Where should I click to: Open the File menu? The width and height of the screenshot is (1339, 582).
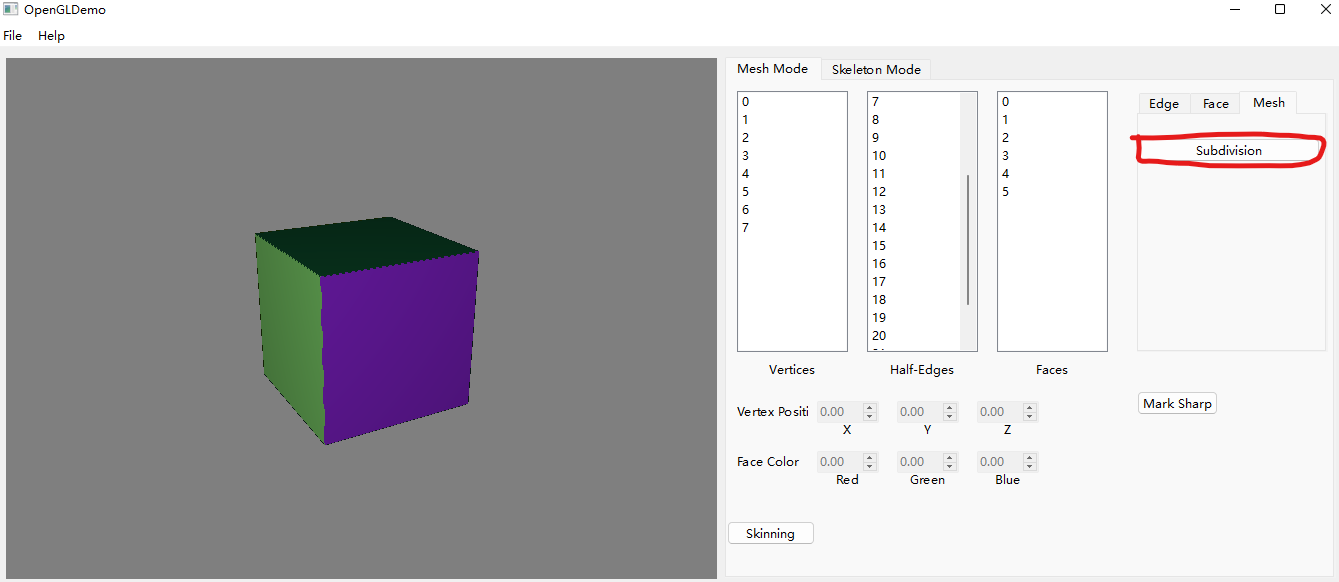(x=12, y=35)
